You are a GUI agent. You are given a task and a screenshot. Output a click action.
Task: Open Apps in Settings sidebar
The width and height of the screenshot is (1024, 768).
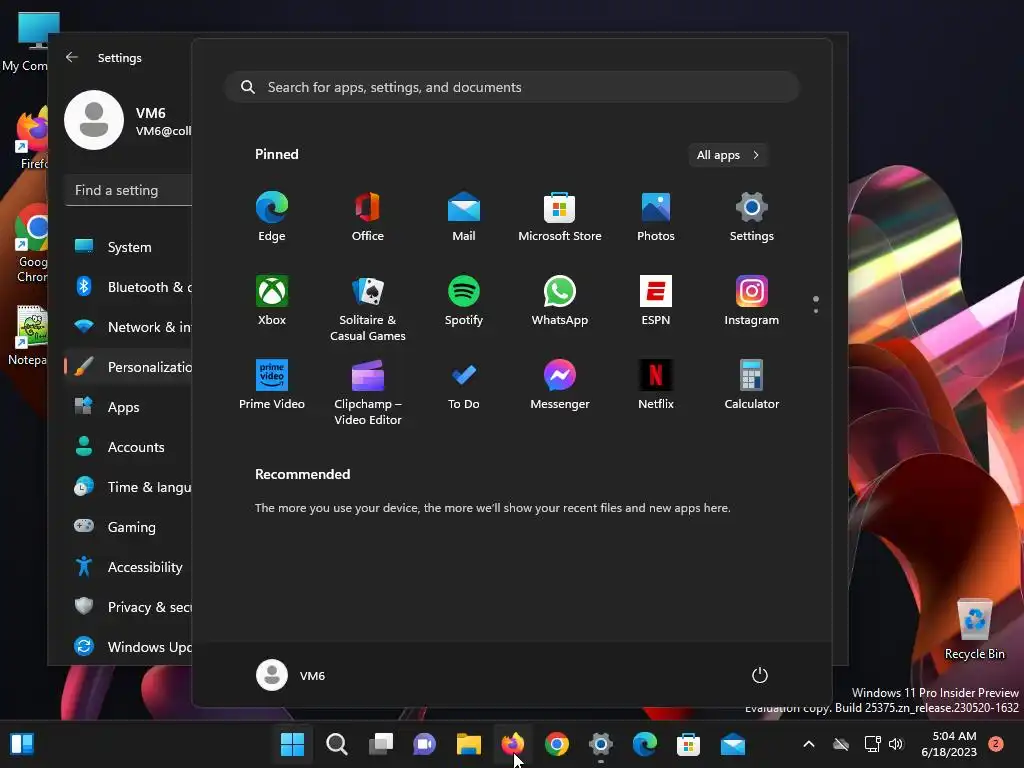click(129, 407)
